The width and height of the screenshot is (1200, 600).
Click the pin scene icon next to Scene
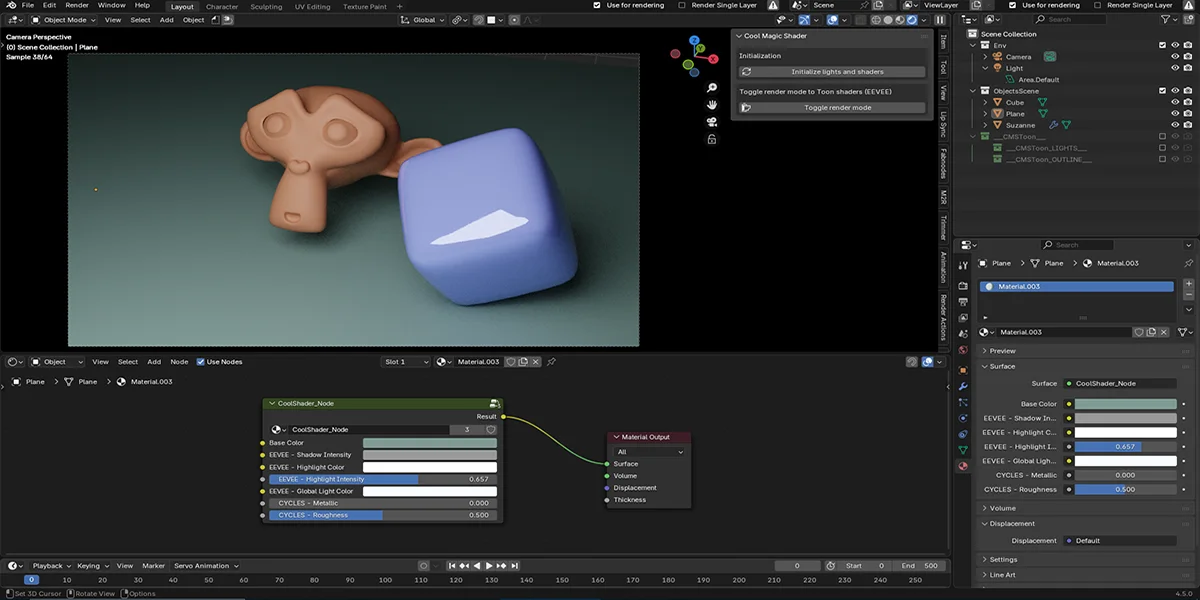tap(864, 5)
